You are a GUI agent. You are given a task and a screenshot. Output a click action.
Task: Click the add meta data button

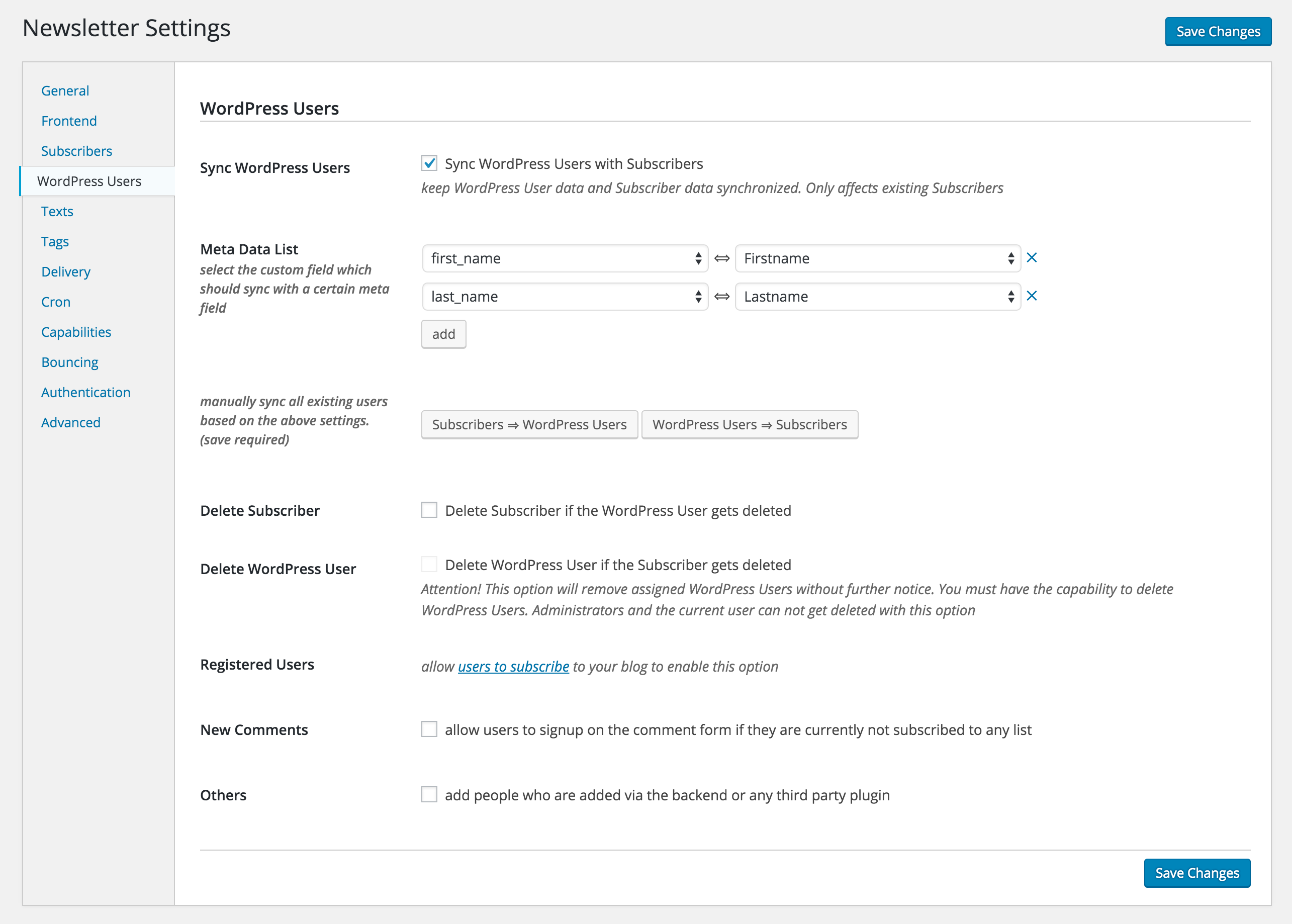click(443, 334)
